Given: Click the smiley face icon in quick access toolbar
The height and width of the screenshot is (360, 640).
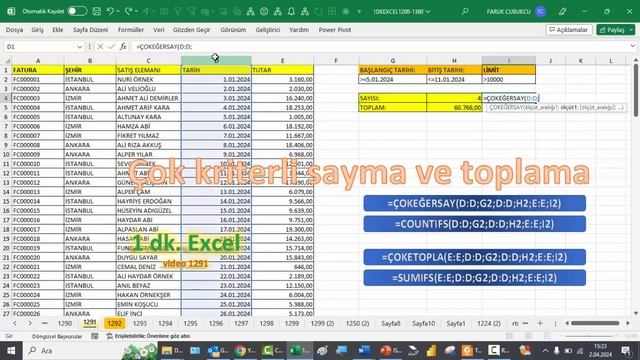Looking at the screenshot, I should (264, 11).
